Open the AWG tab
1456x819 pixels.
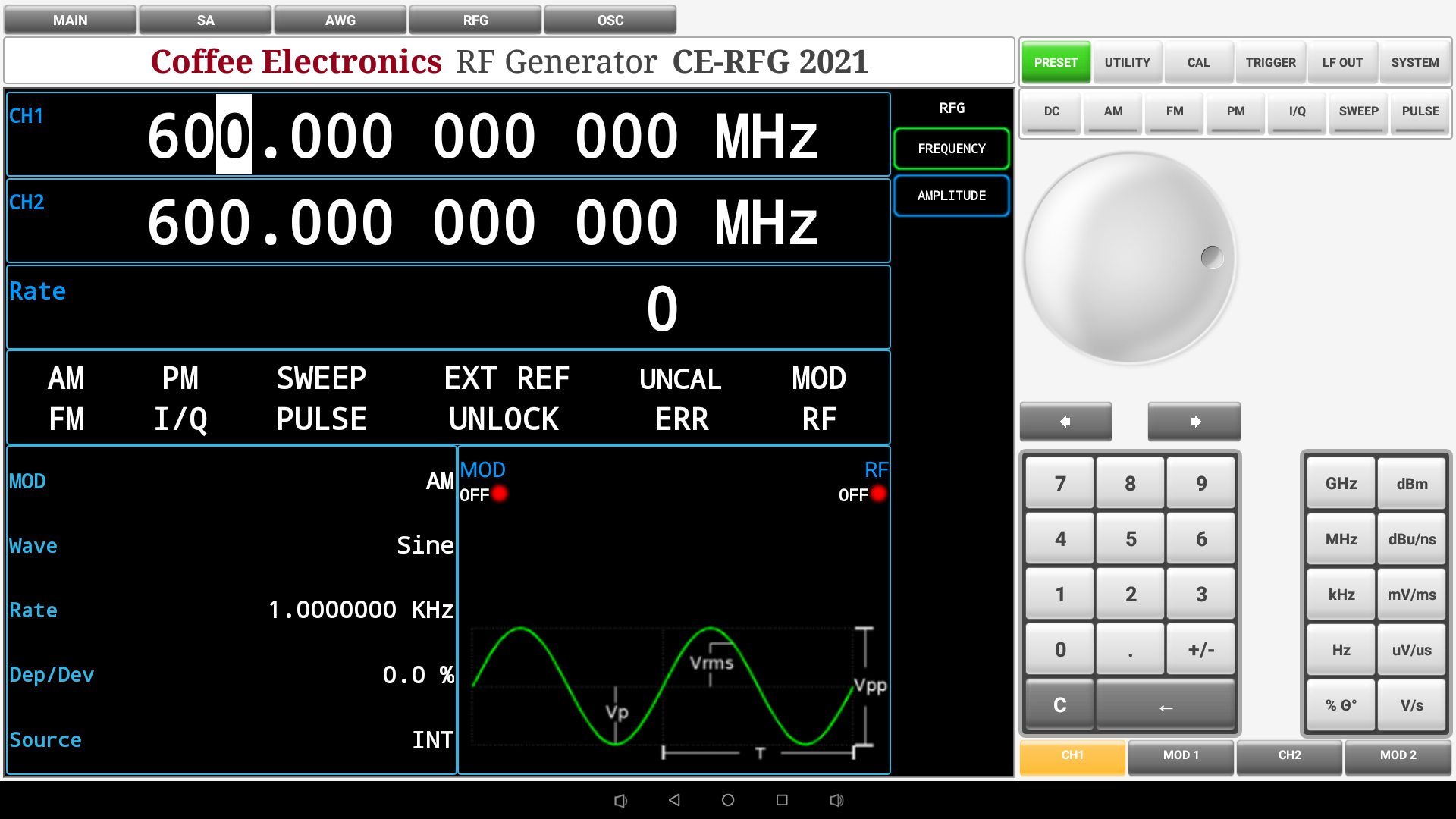click(x=340, y=20)
